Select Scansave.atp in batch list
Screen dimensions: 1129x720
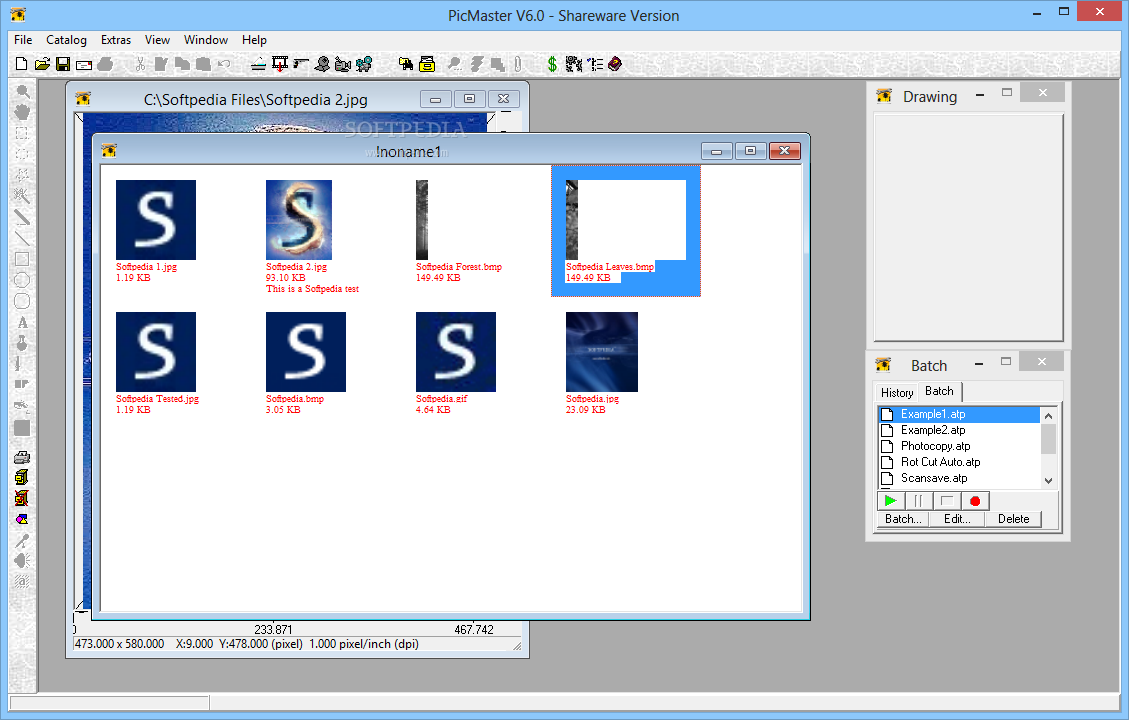tap(958, 478)
